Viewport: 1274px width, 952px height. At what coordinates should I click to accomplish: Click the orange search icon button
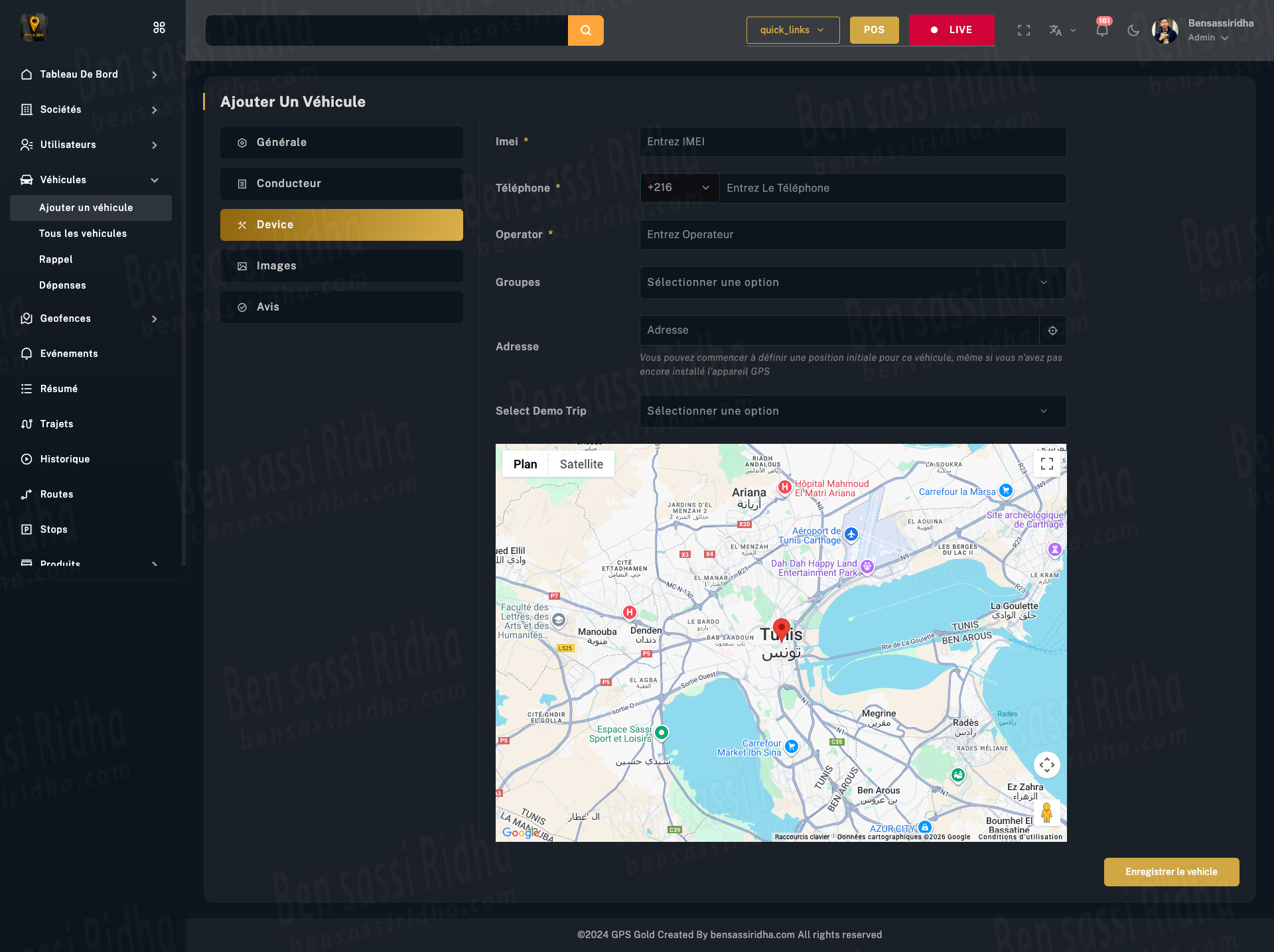[585, 31]
